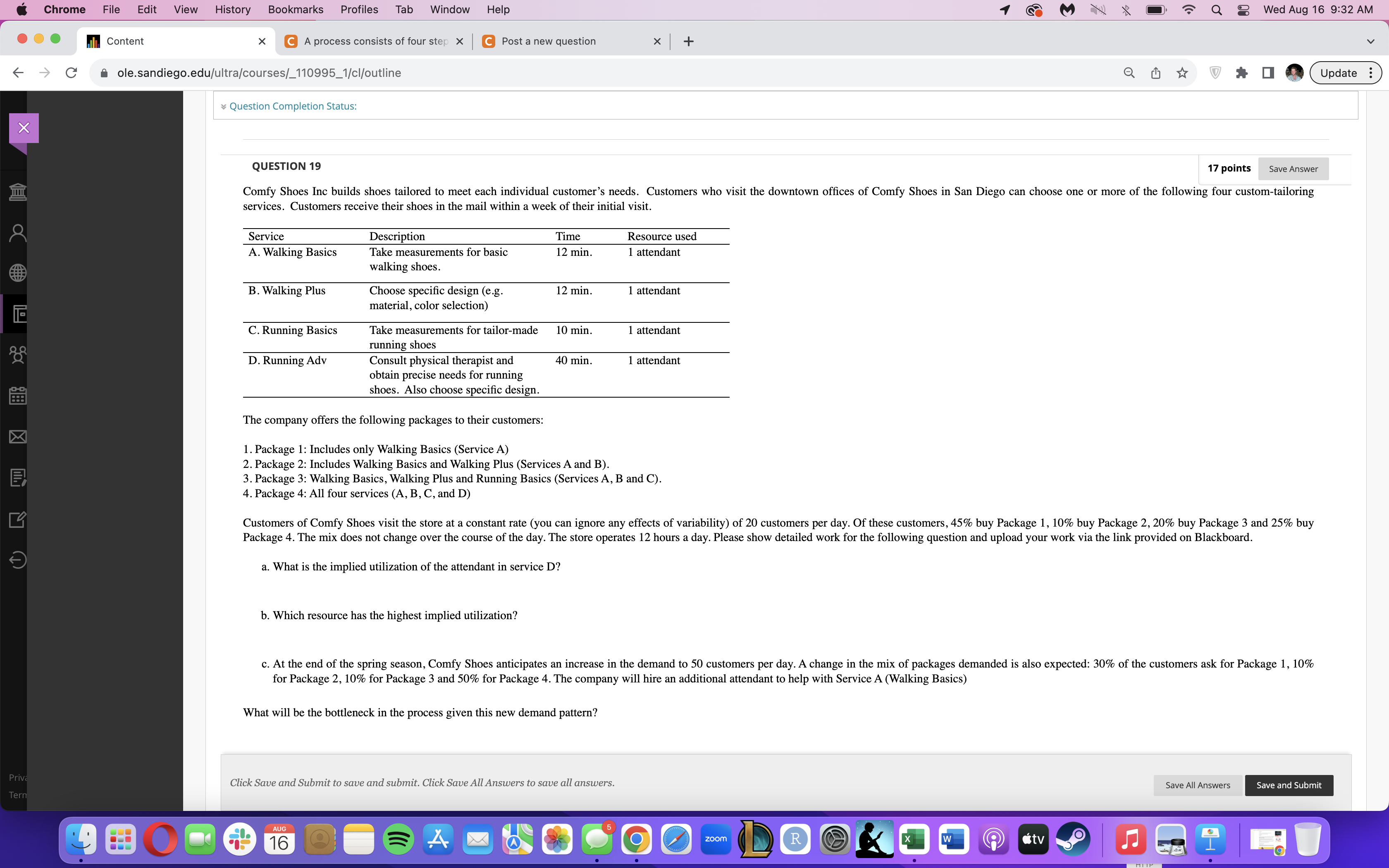Go back to the previous page
The width and height of the screenshot is (1389, 868).
[x=18, y=73]
